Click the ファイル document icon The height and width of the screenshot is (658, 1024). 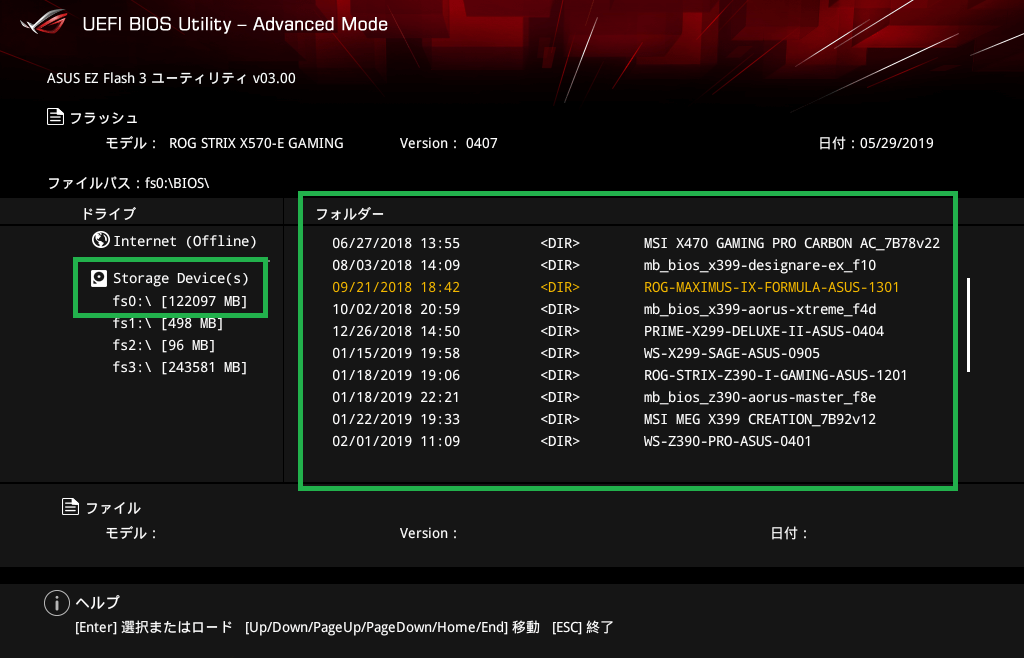[x=70, y=507]
